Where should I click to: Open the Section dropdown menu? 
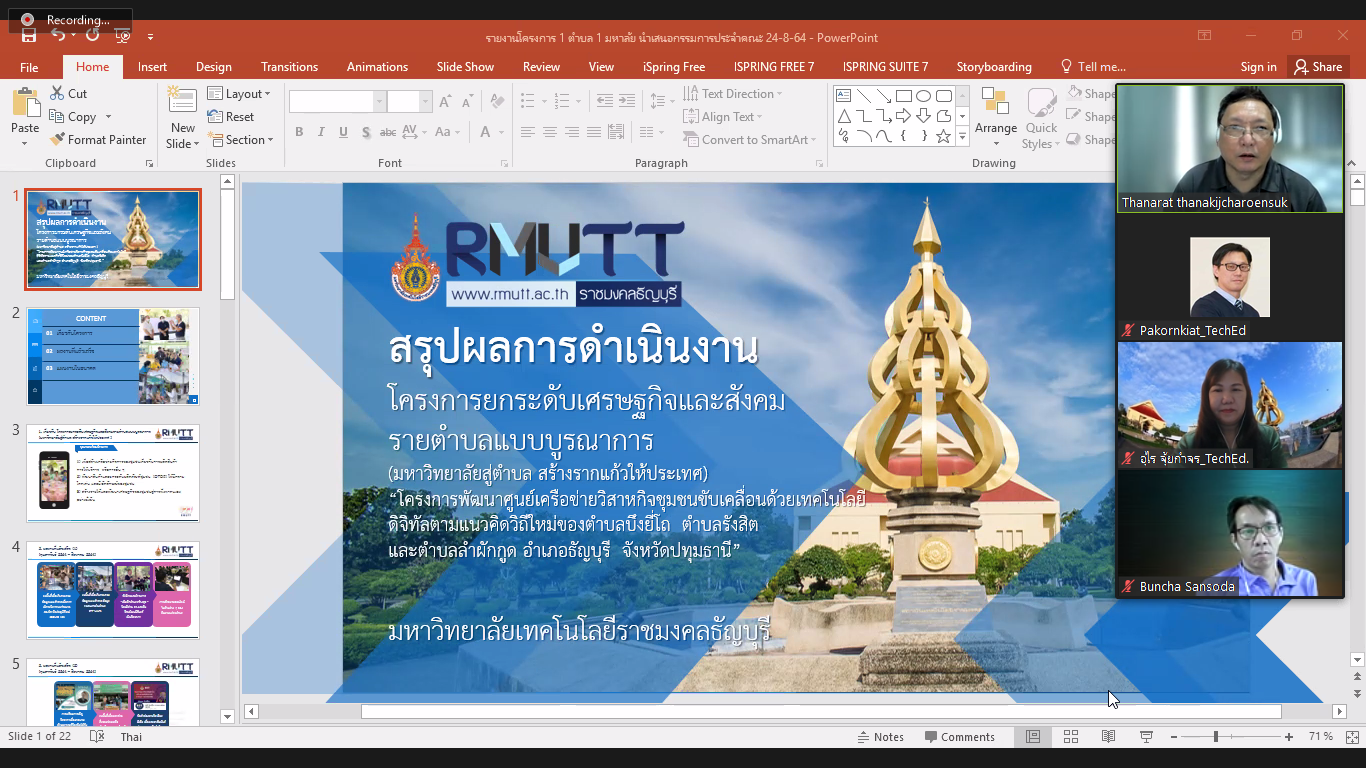coord(240,140)
